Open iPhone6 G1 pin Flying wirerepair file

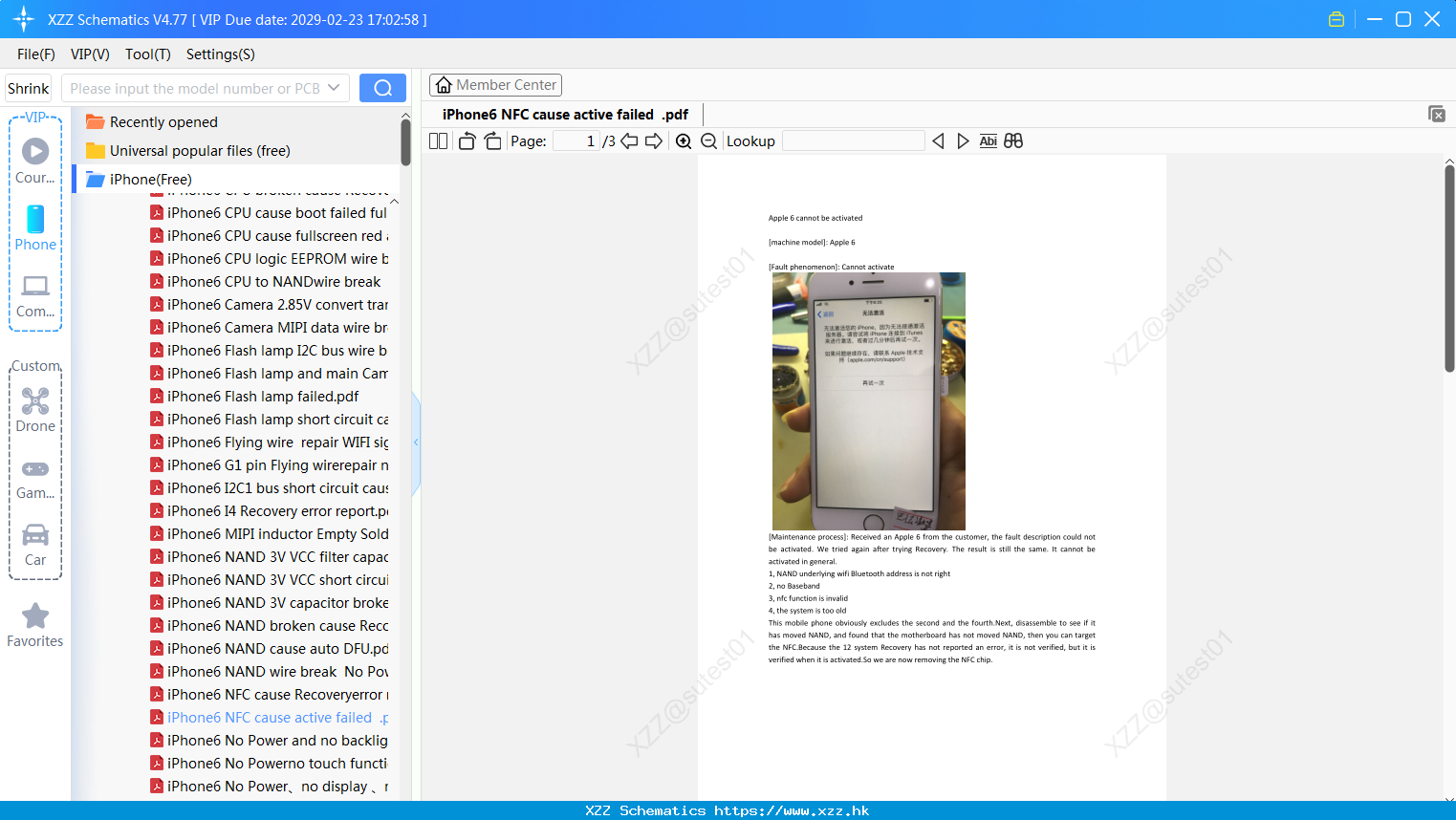click(x=269, y=465)
